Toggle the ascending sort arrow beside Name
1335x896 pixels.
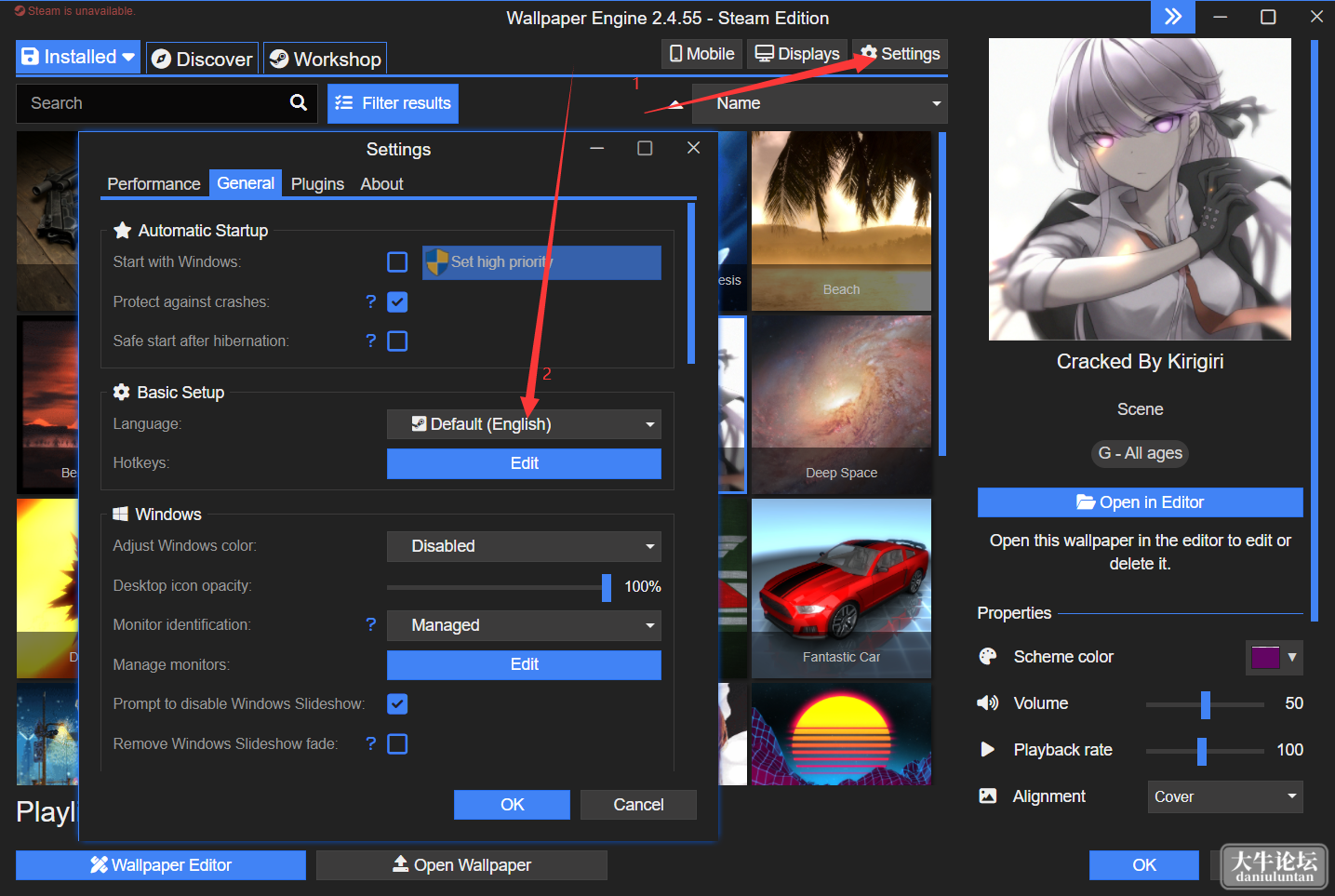[676, 104]
